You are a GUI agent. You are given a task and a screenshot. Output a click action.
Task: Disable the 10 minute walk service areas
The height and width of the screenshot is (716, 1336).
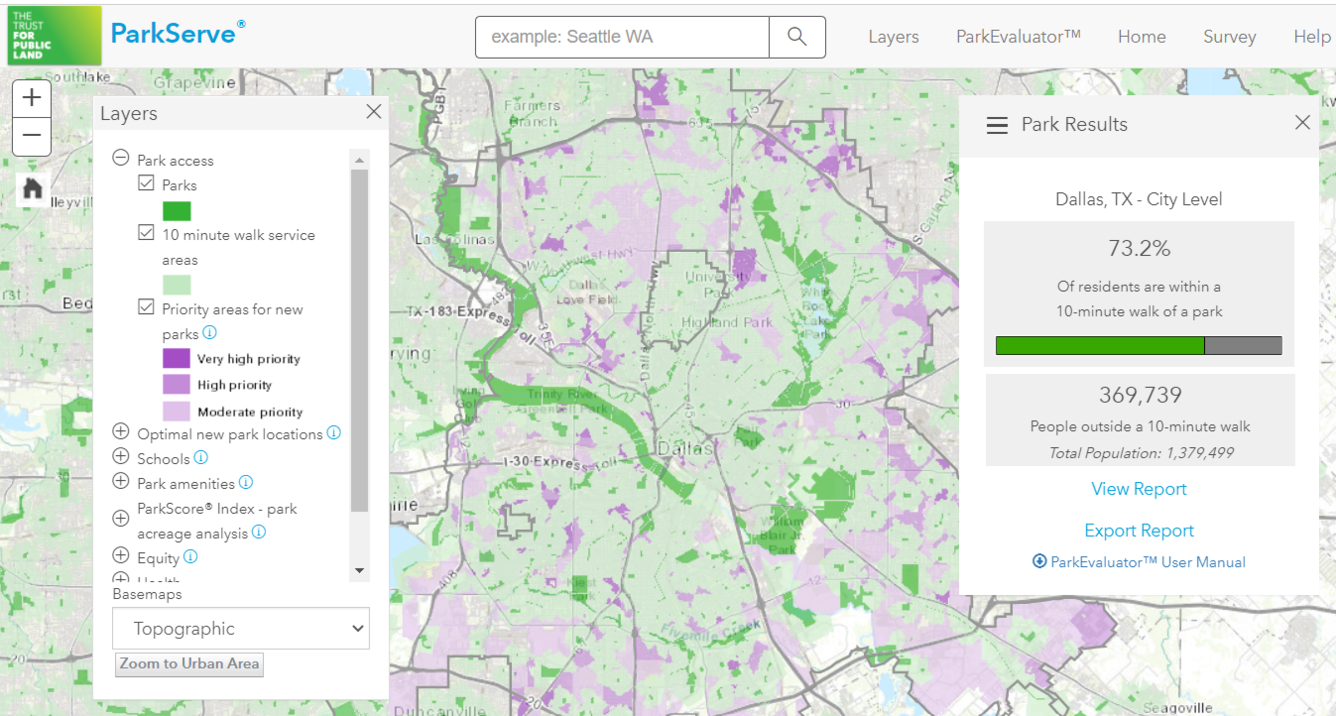(144, 234)
